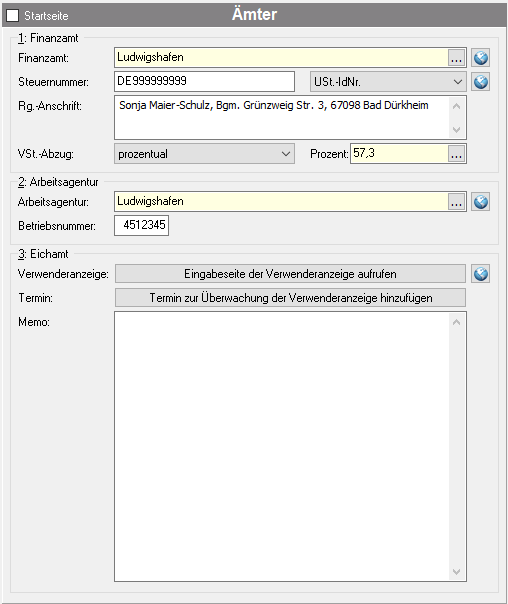The width and height of the screenshot is (508, 604).
Task: Focus the Steuernummer input field
Action: coord(205,81)
